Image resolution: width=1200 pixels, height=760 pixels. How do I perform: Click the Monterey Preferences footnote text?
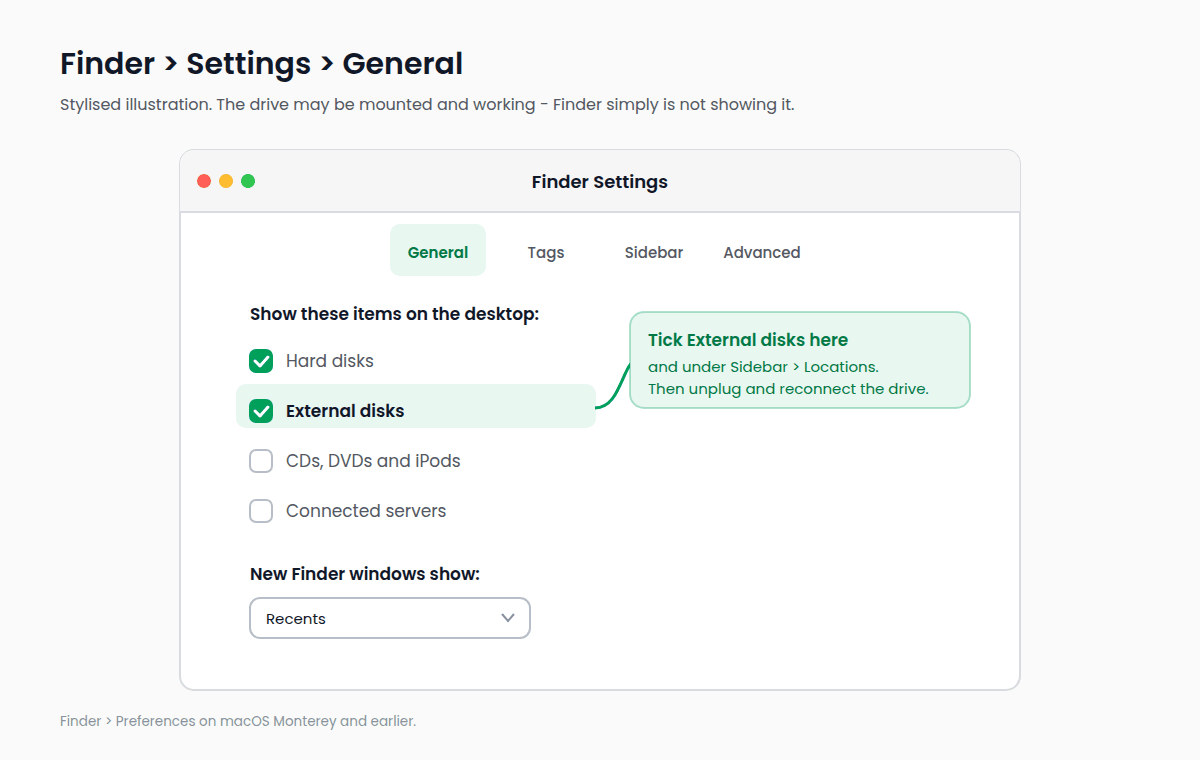click(x=238, y=721)
